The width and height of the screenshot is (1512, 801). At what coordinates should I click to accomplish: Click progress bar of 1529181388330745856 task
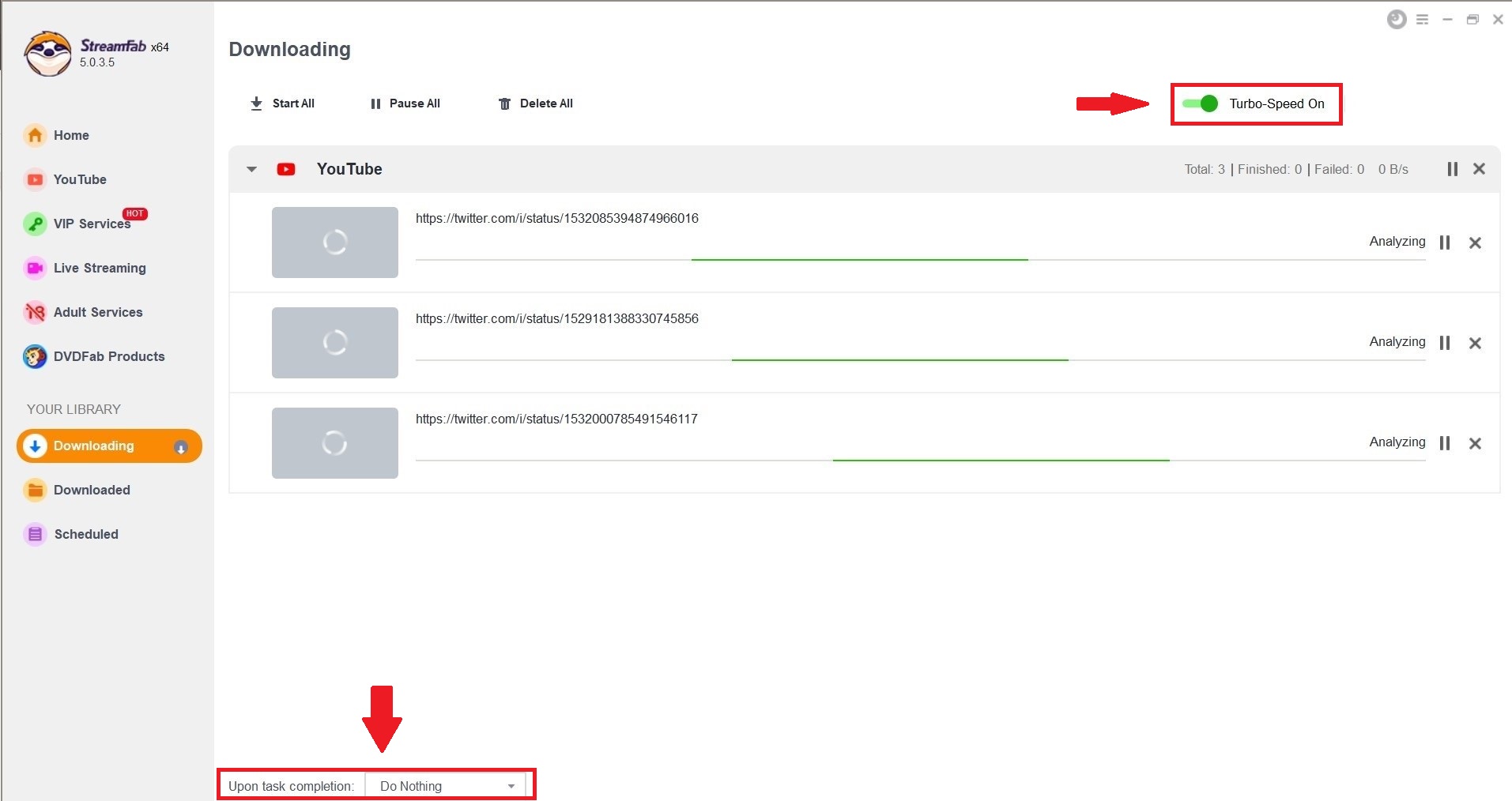pyautogui.click(x=921, y=359)
